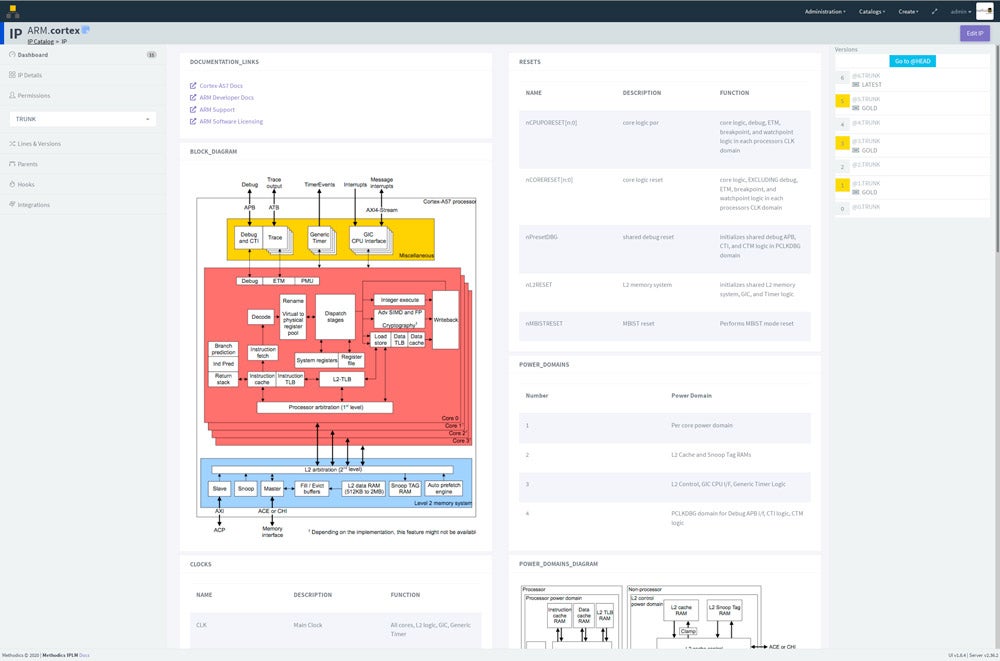Click the nMBISTRESET reset name

544,323
